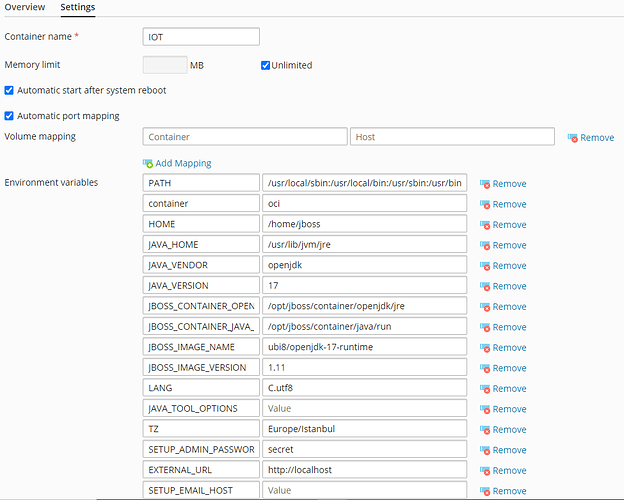Click the HOME value field /home/jboss
624x500 pixels.
365,224
